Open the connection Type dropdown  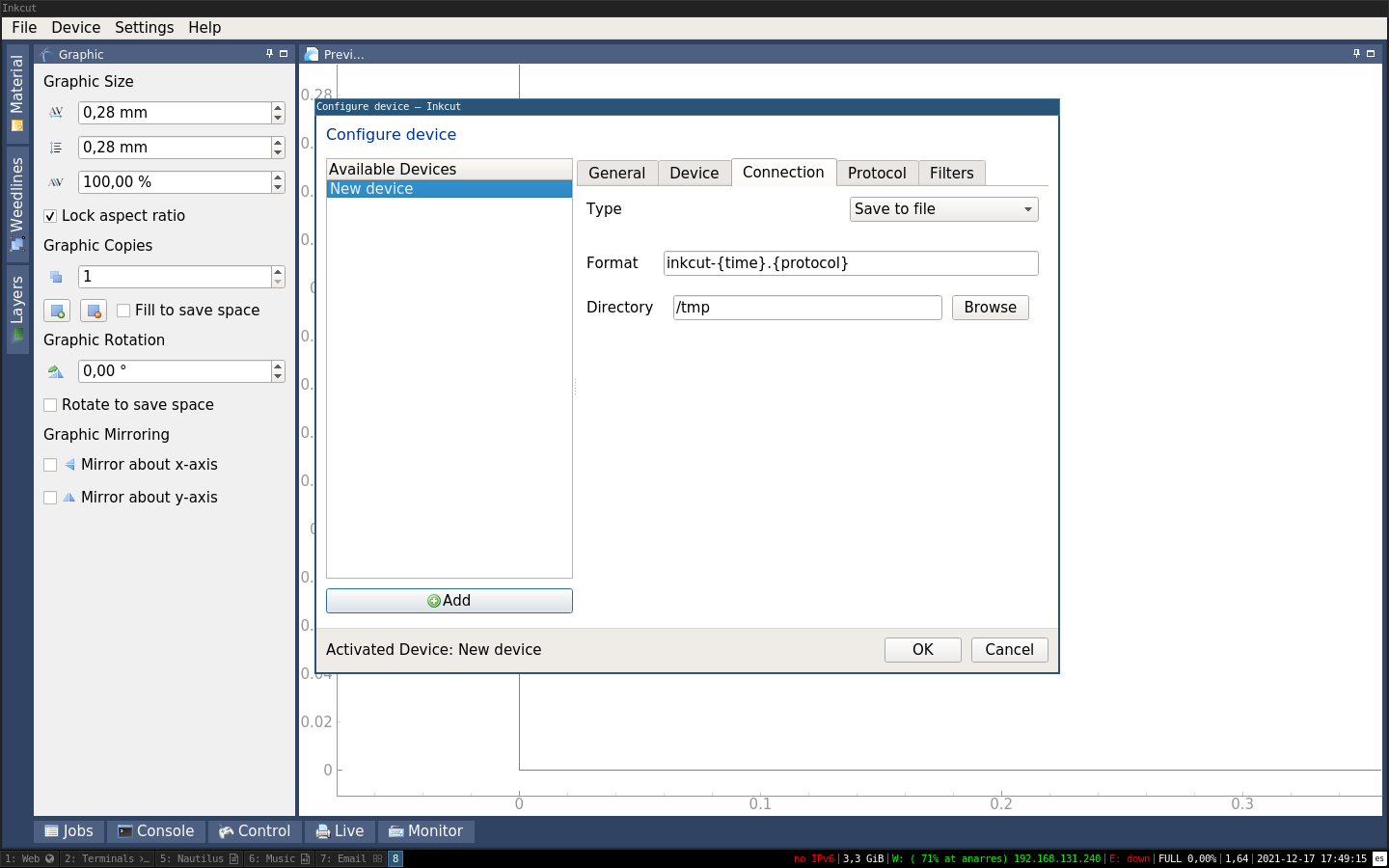click(x=943, y=209)
